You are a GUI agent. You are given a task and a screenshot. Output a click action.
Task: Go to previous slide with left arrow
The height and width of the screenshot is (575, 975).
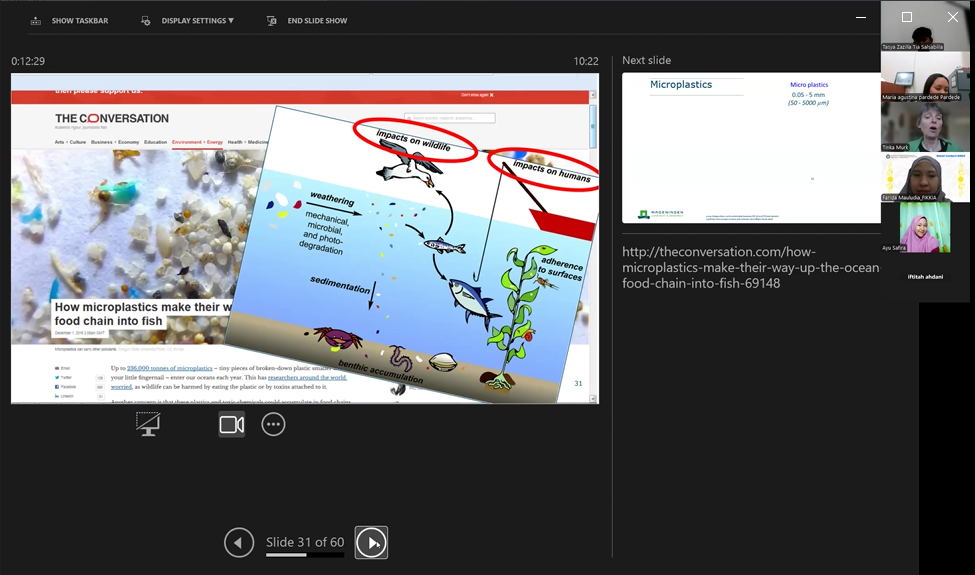[x=238, y=542]
